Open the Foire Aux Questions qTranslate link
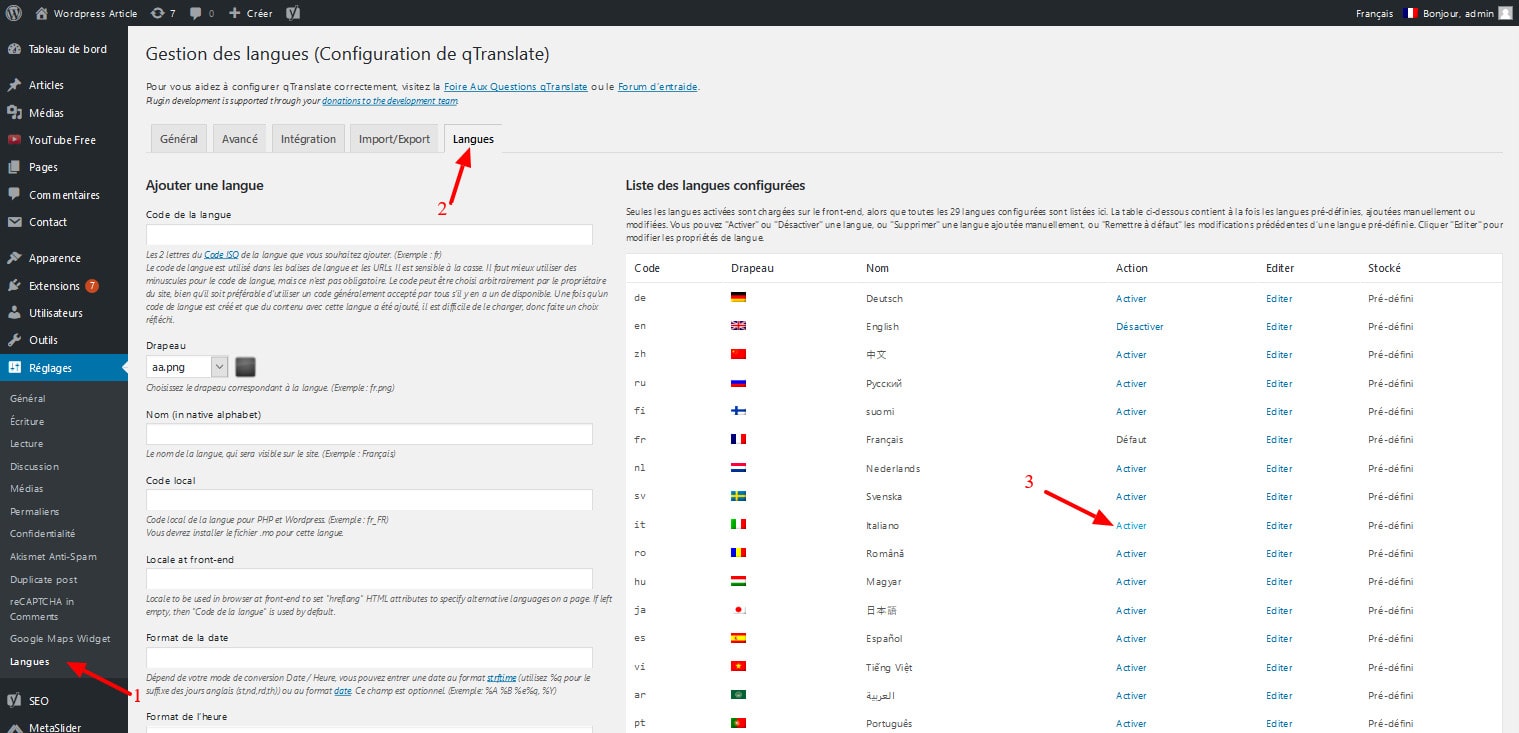Image resolution: width=1519 pixels, height=733 pixels. pyautogui.click(x=516, y=87)
